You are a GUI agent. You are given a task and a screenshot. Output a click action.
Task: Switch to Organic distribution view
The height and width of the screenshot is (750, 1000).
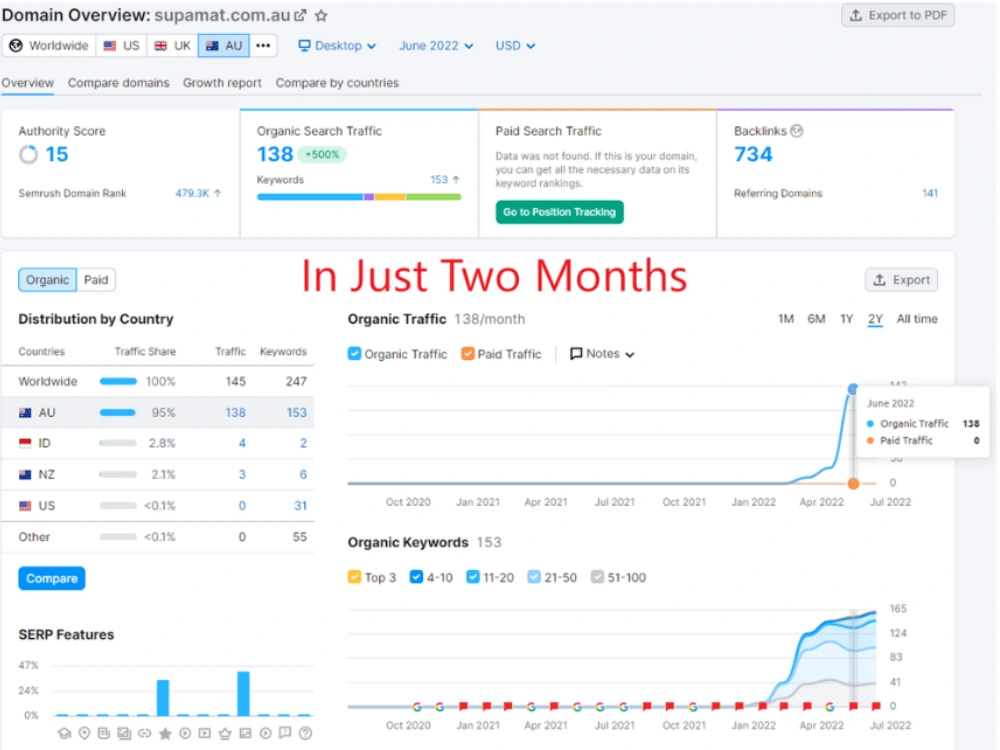(47, 280)
